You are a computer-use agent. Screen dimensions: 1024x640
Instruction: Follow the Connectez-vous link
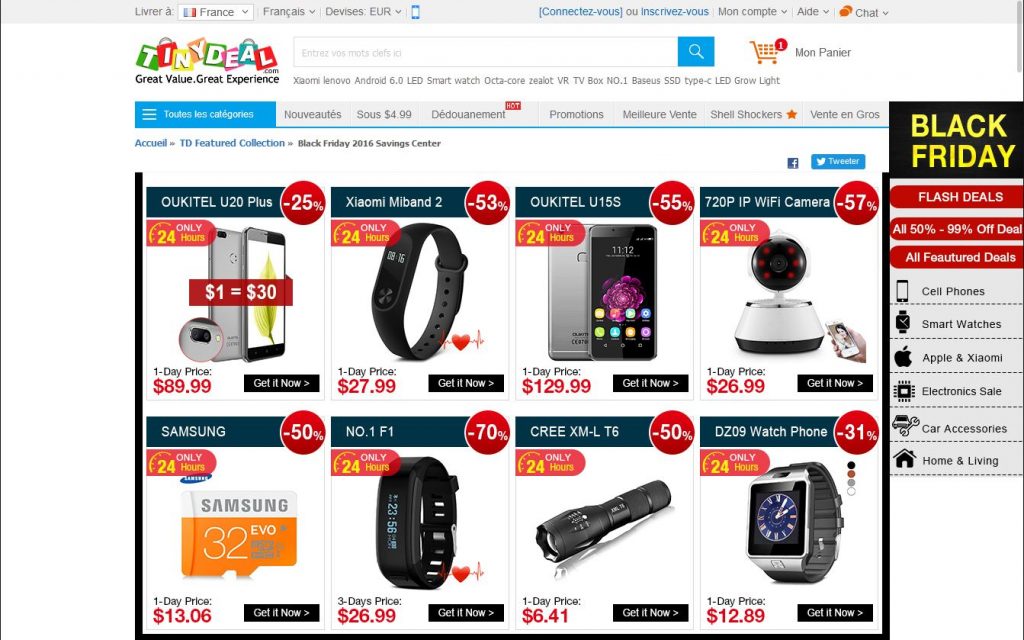tap(581, 12)
